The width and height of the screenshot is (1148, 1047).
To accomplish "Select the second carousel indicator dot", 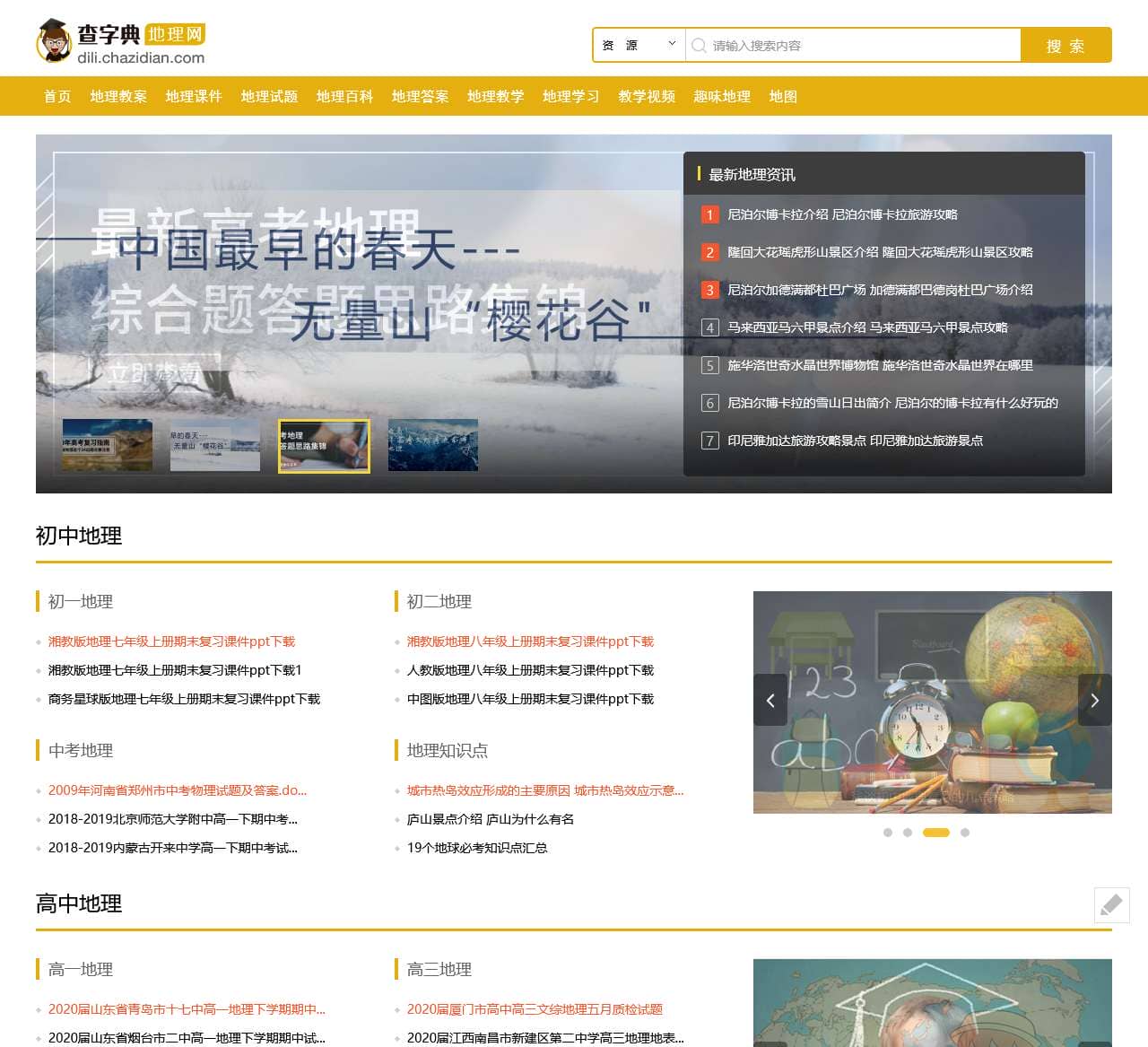I will (x=908, y=833).
